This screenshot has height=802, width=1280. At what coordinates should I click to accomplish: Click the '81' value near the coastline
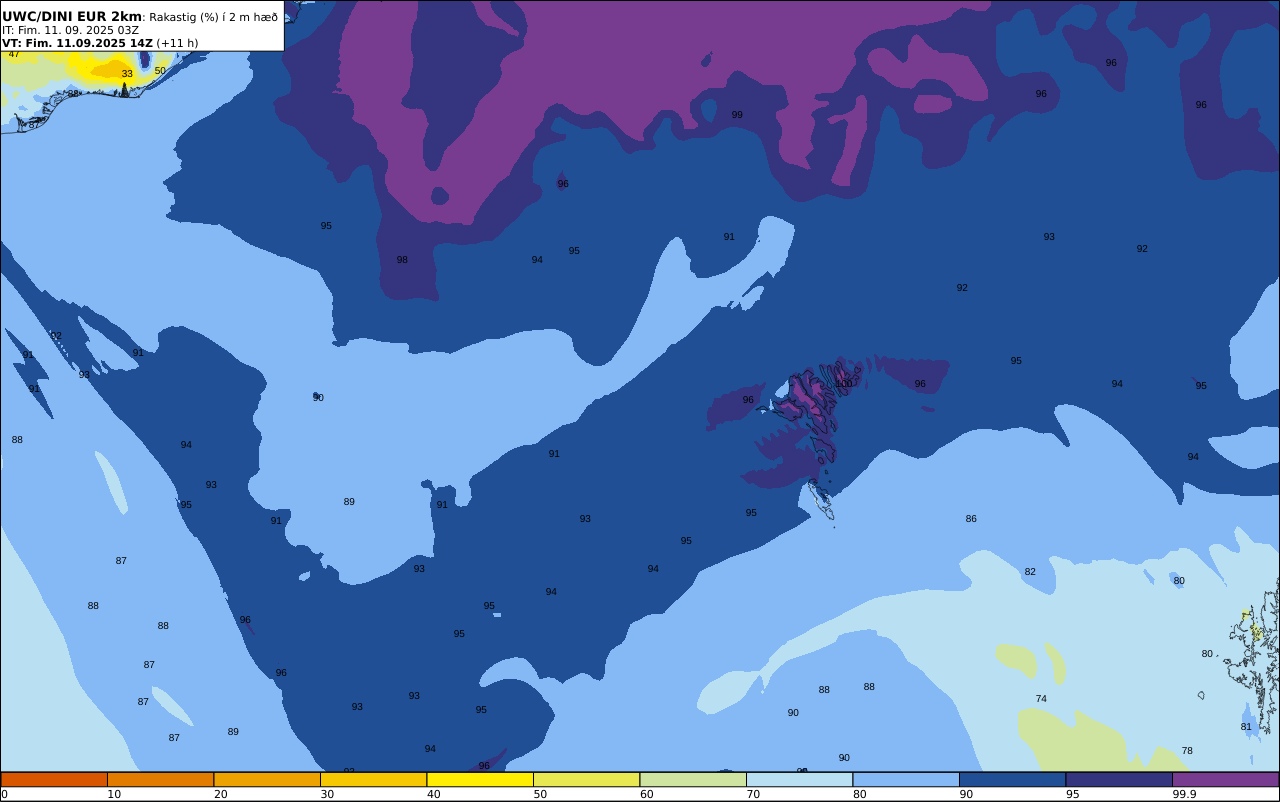(1246, 727)
